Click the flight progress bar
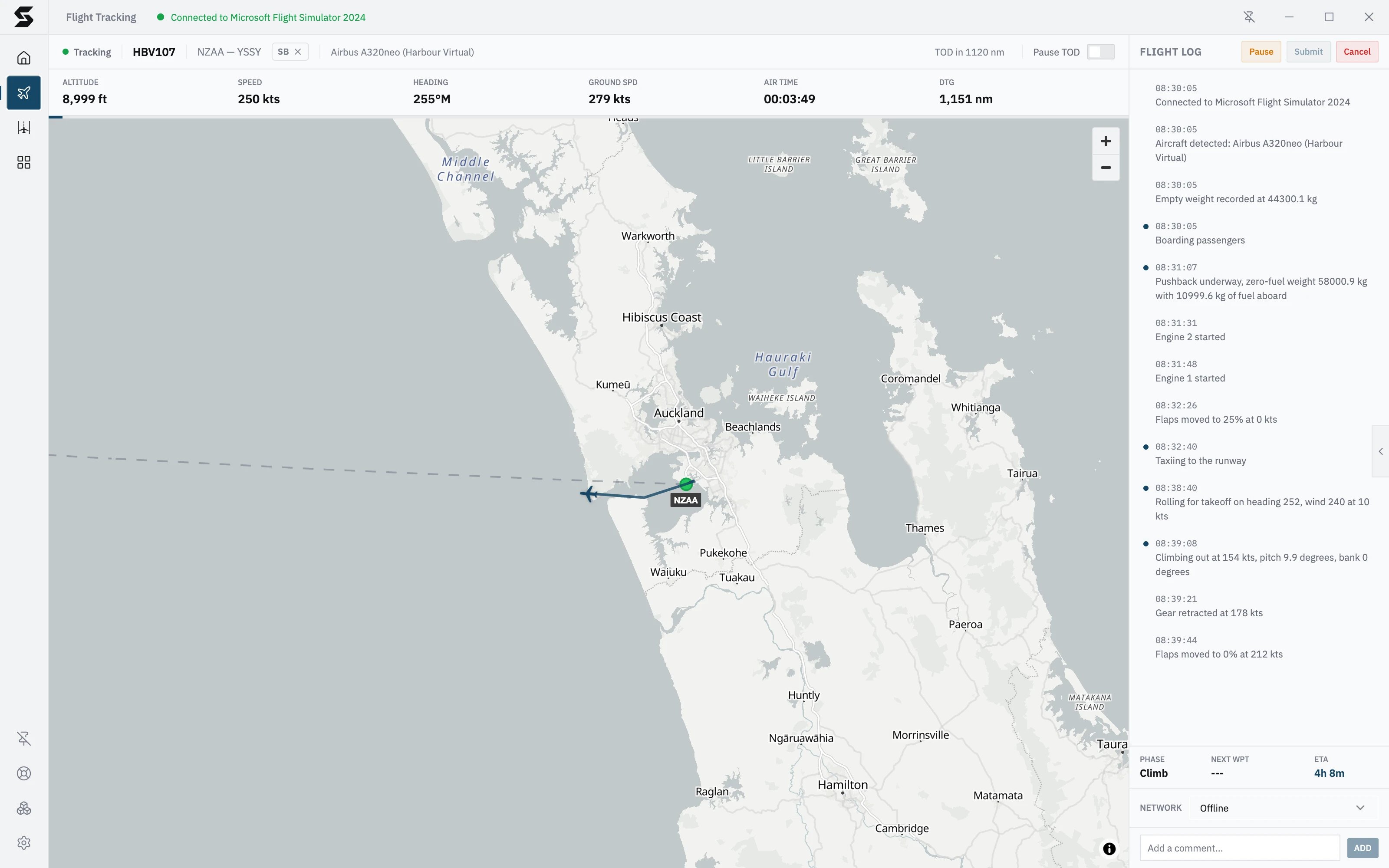 [x=588, y=117]
